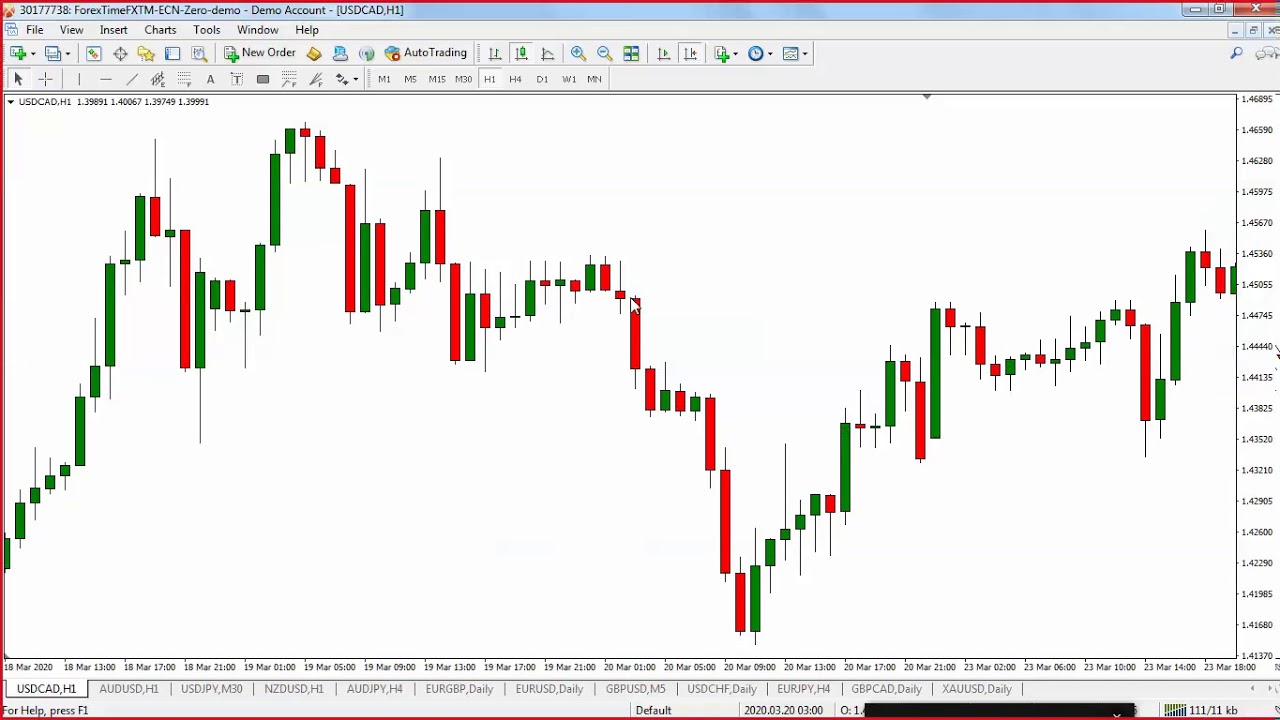
Task: Launch the Strategy Tester icon
Action: click(x=198, y=53)
